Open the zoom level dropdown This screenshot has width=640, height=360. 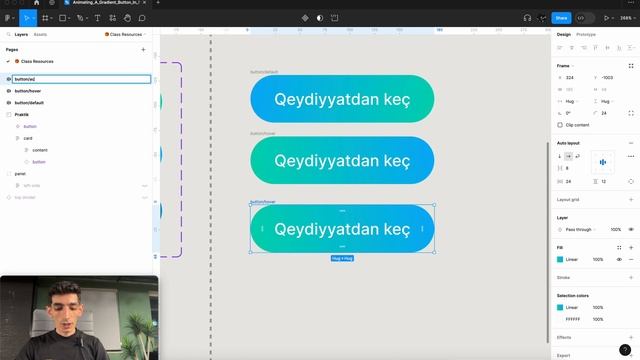click(x=627, y=18)
